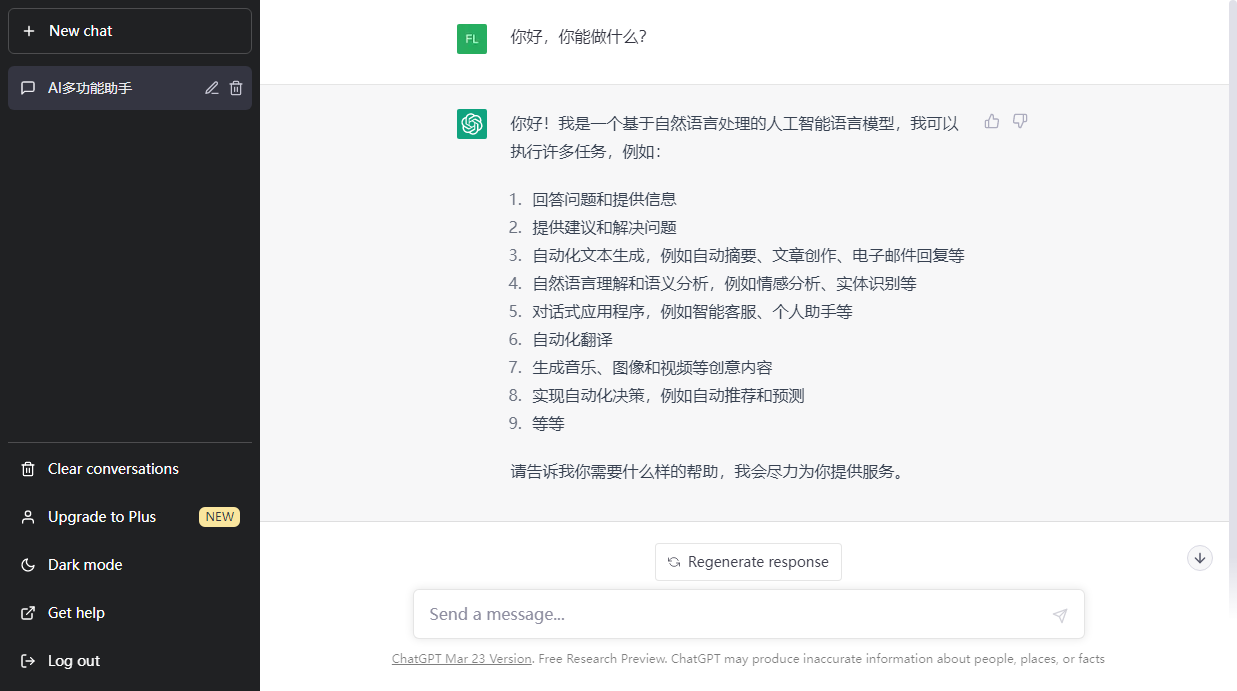Give the response a thumbs up
Viewport: 1237px width, 691px height.
tap(992, 121)
